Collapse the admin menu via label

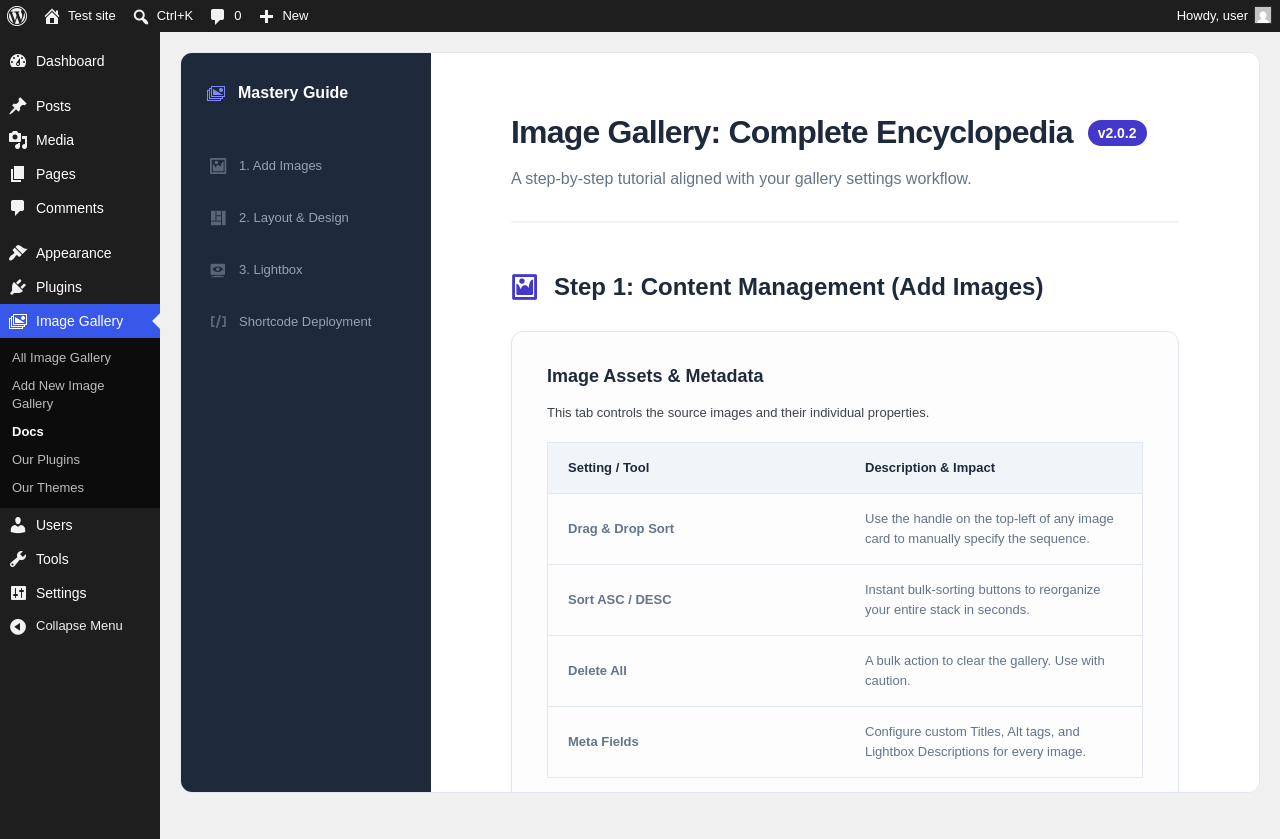(x=79, y=626)
